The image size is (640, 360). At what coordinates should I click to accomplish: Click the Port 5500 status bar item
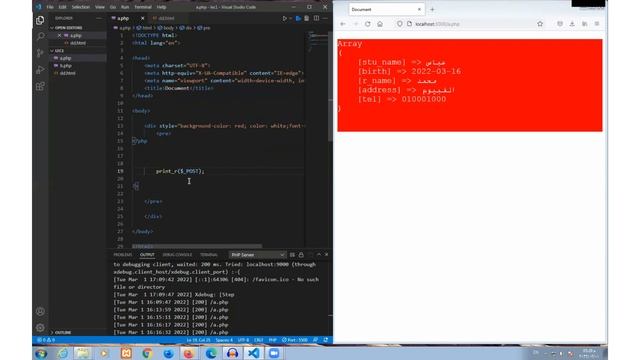coord(295,340)
